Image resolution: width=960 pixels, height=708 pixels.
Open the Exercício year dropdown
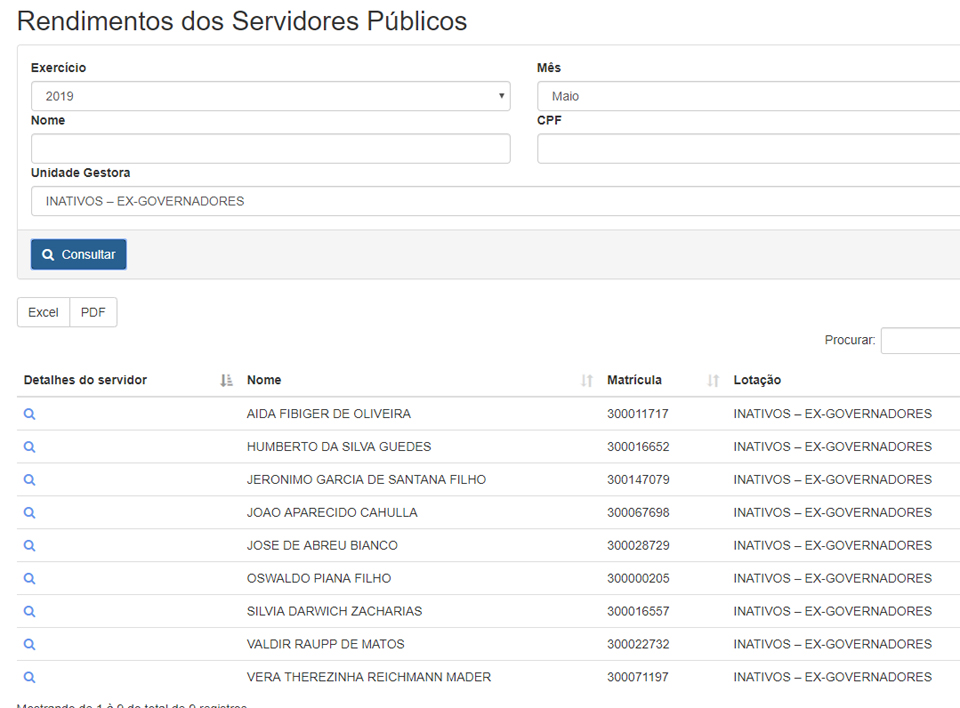[270, 96]
